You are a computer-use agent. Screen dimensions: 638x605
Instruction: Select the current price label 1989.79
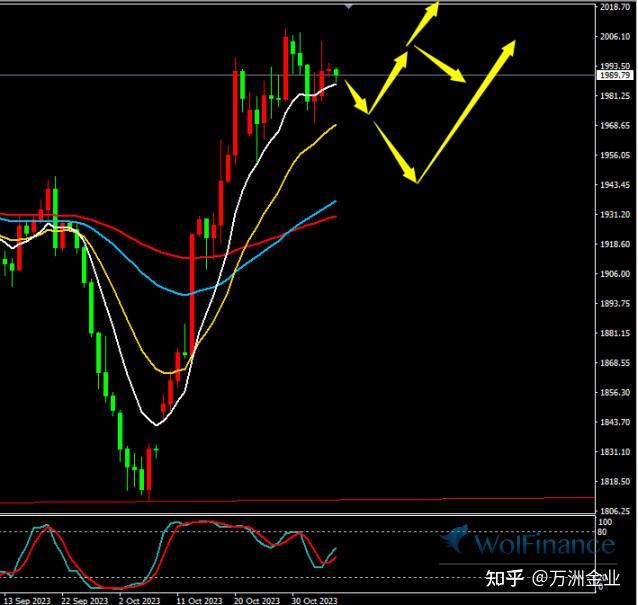[x=616, y=75]
